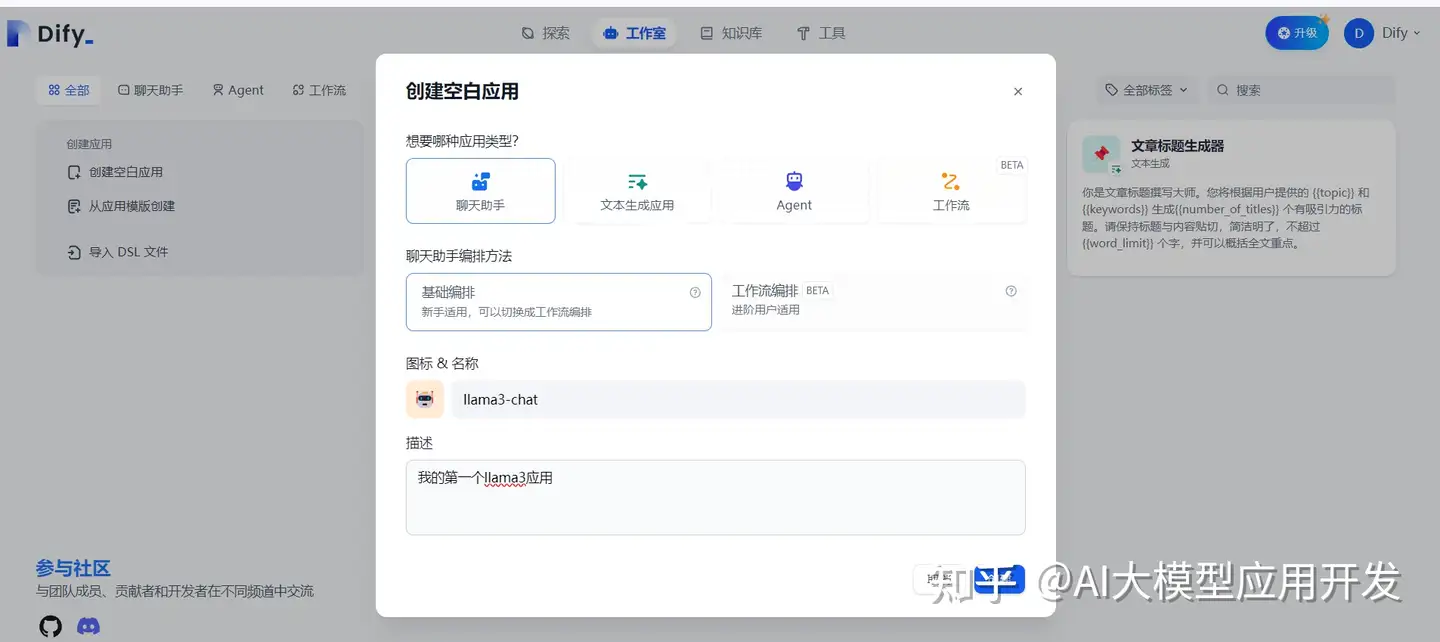Focus the 搜索 search field
The image size is (1440, 642).
click(1301, 90)
